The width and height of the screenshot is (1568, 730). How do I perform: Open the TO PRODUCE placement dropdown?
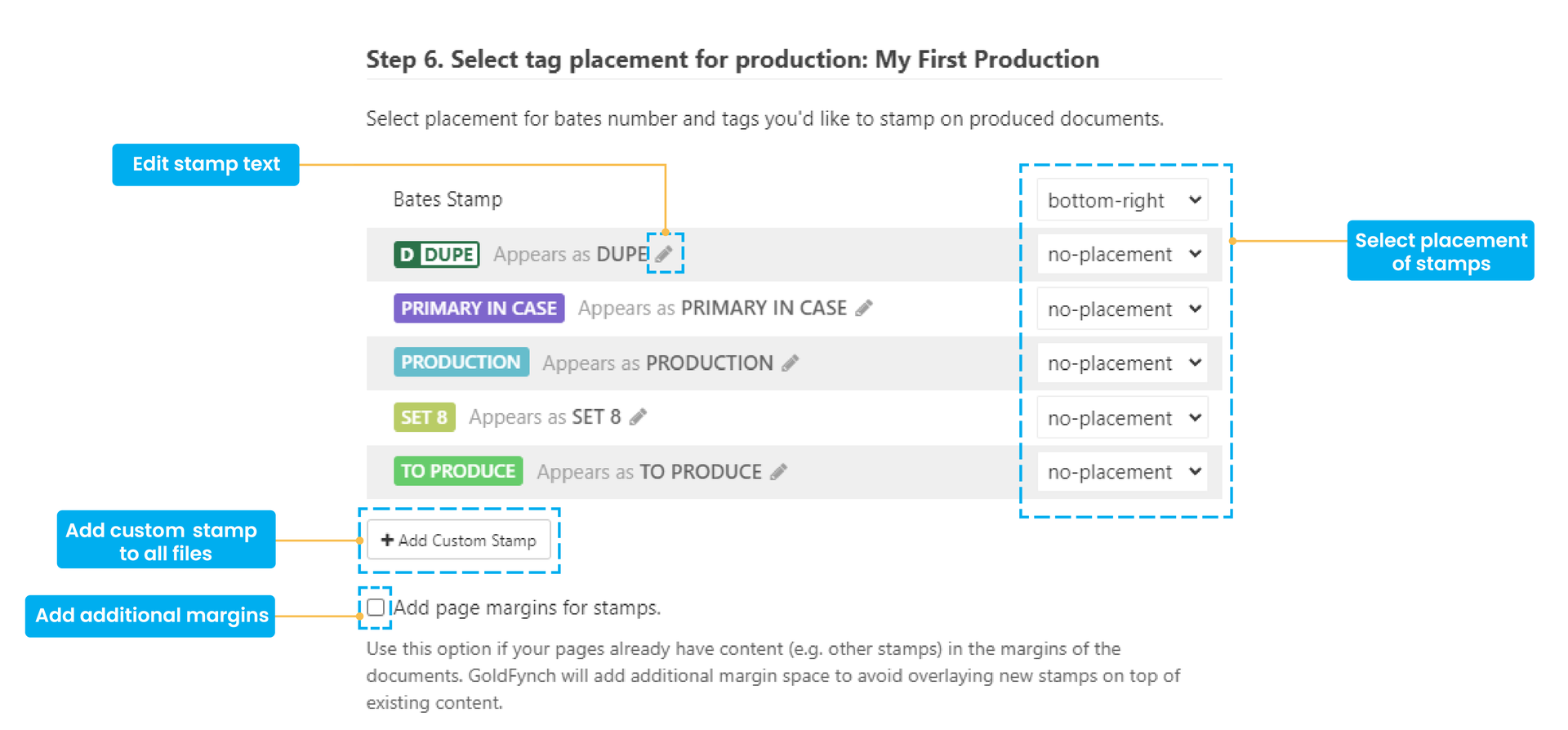1122,471
